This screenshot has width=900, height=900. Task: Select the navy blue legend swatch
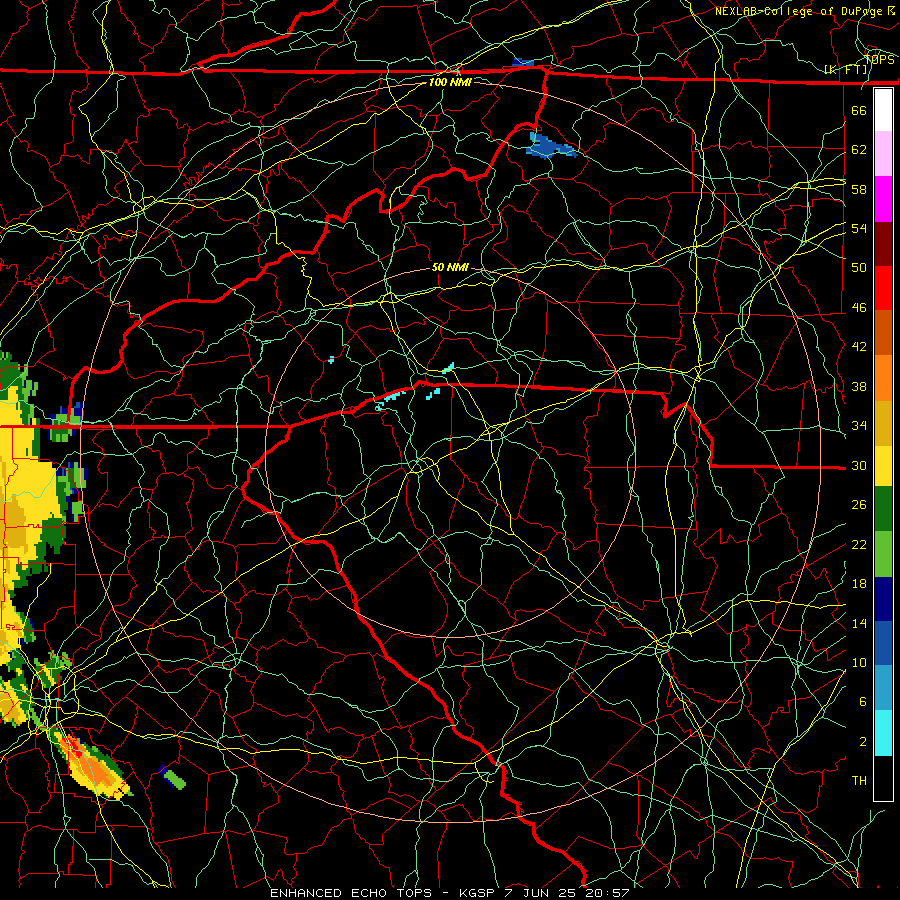[883, 599]
